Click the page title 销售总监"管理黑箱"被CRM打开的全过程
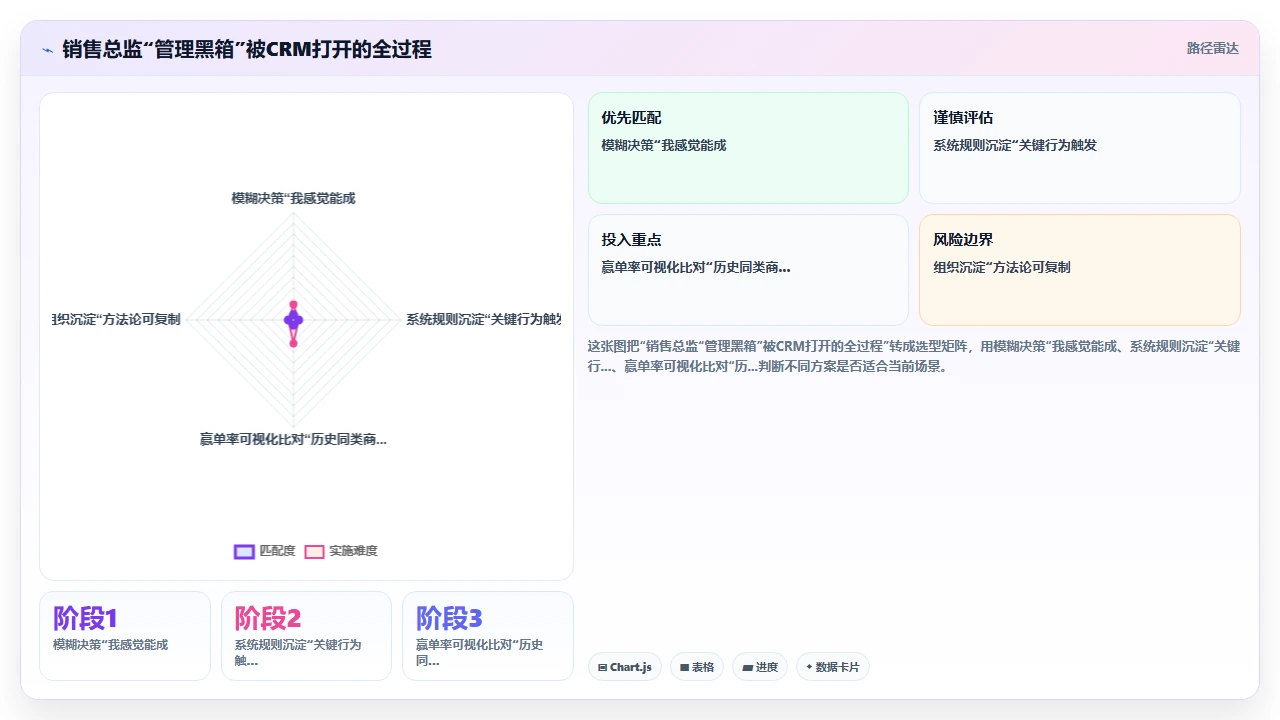Viewport: 1280px width, 720px height. 247,49
